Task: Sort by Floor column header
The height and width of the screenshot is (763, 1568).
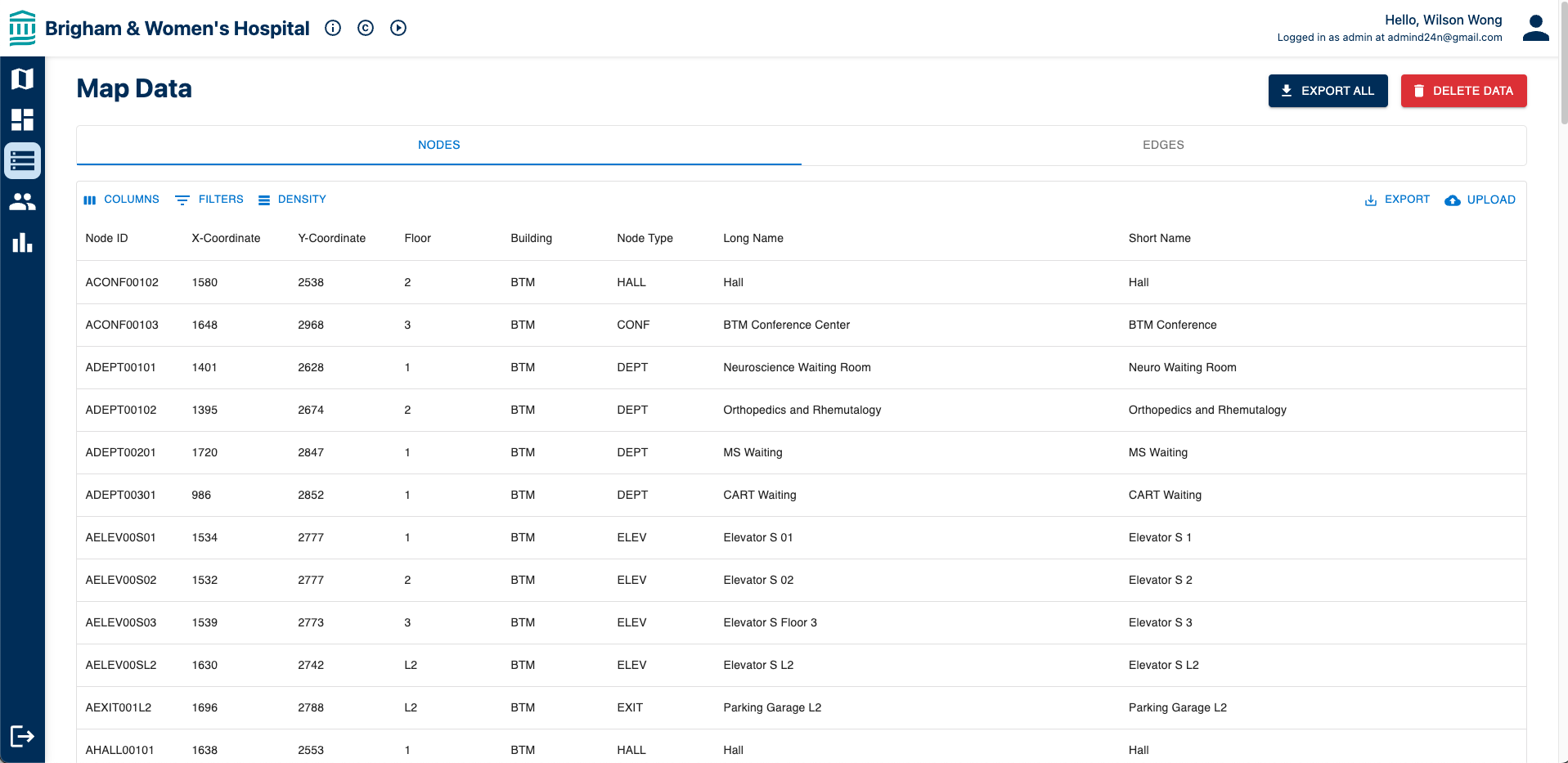Action: [417, 238]
